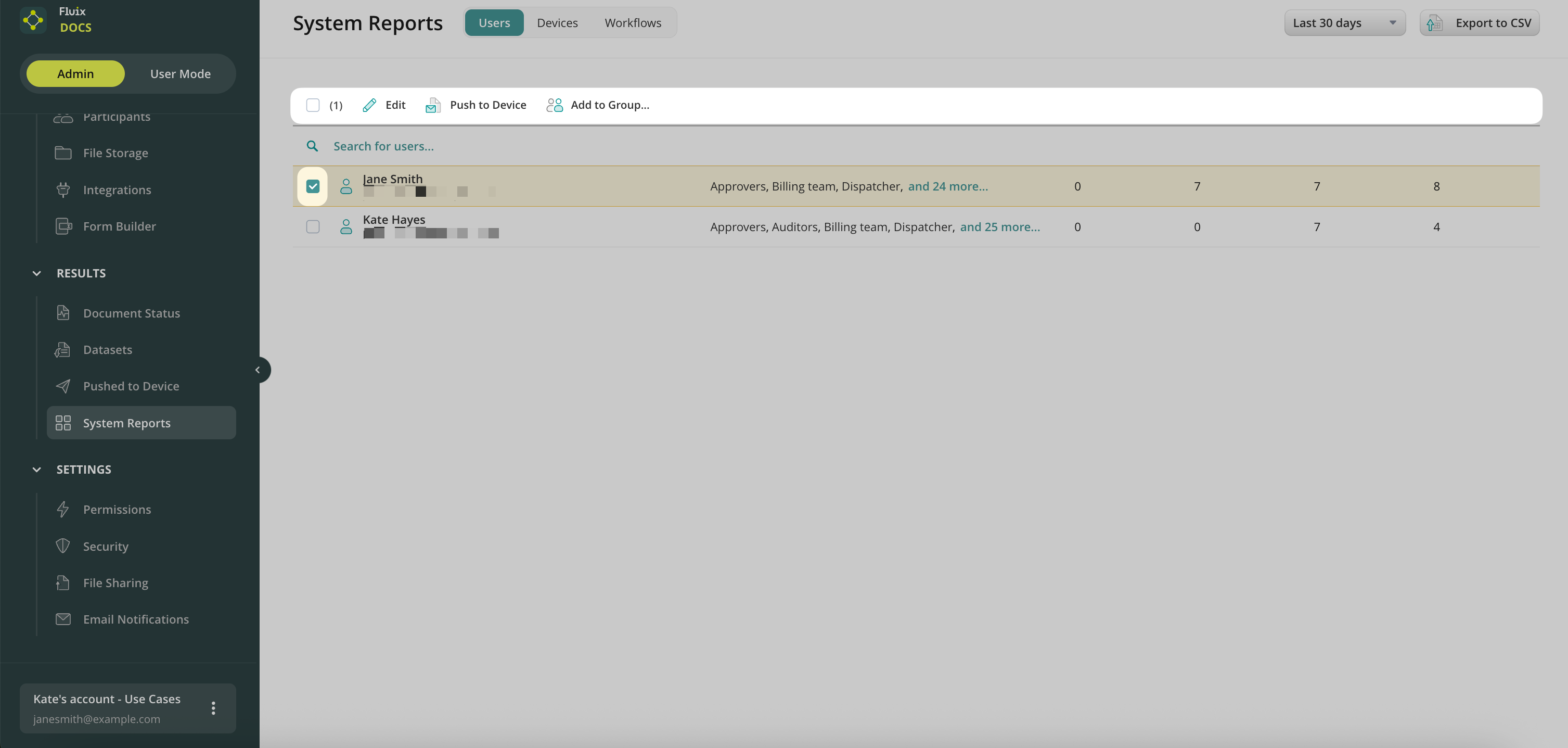Switch to User Mode
The image size is (1568, 748).
tap(180, 74)
